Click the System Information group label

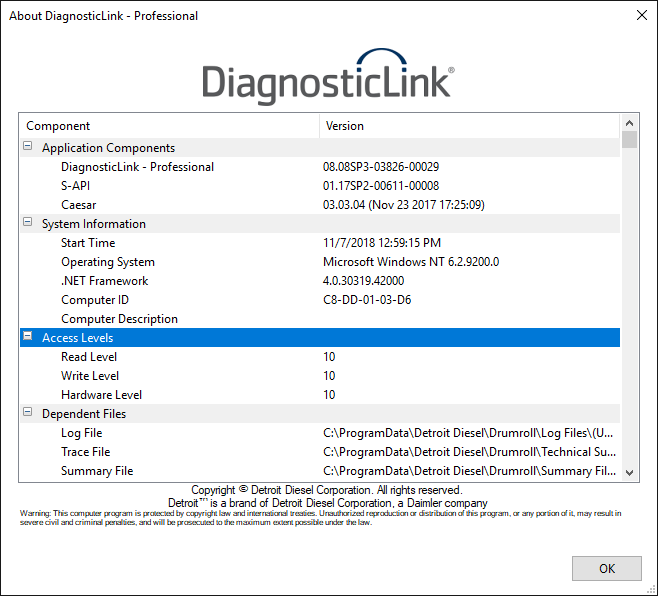pos(94,224)
